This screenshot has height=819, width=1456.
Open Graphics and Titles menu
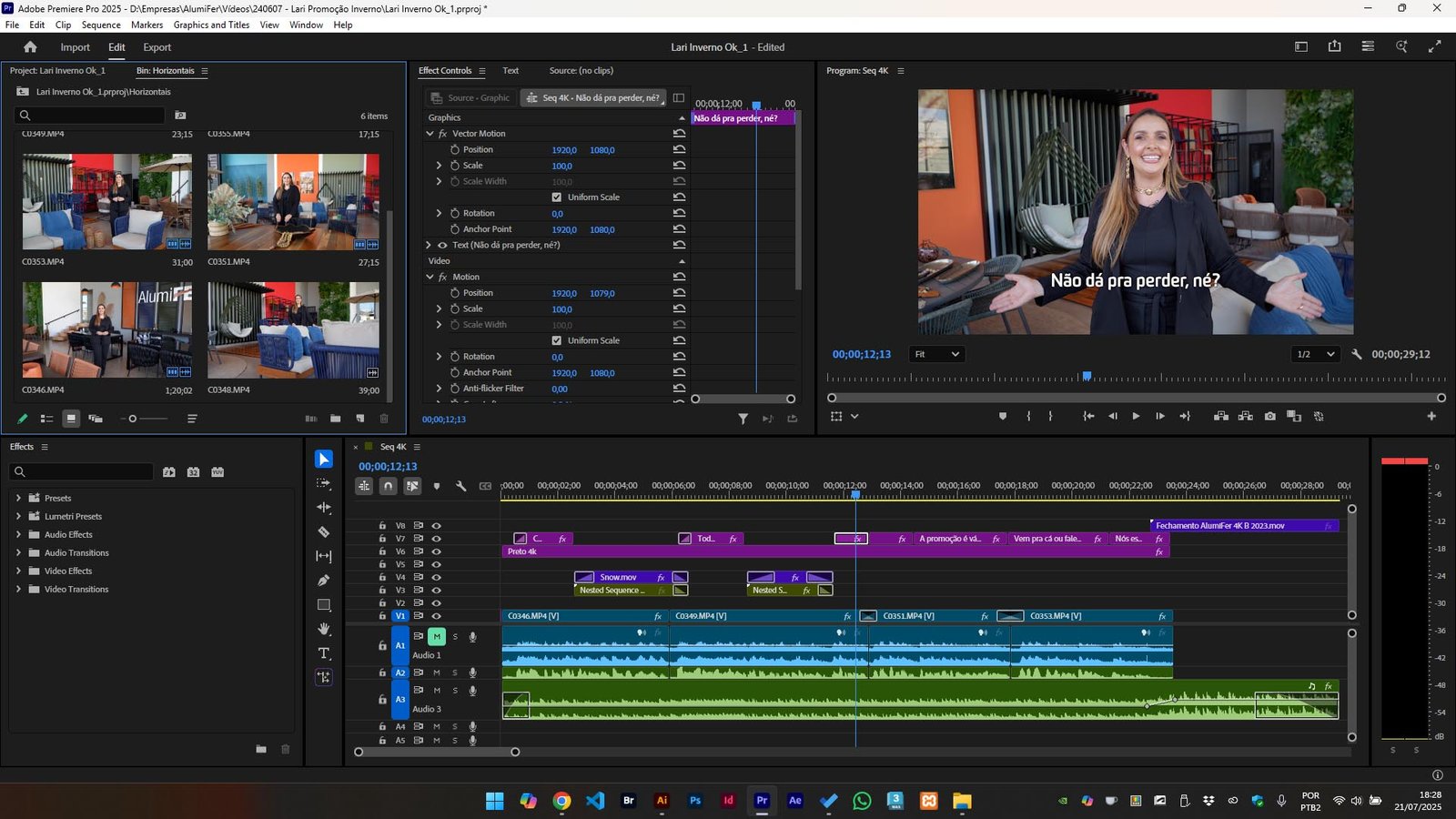pos(211,25)
